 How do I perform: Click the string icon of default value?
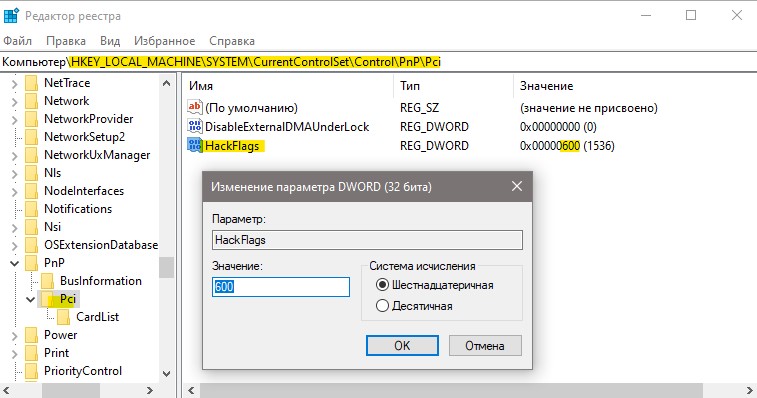tap(195, 107)
